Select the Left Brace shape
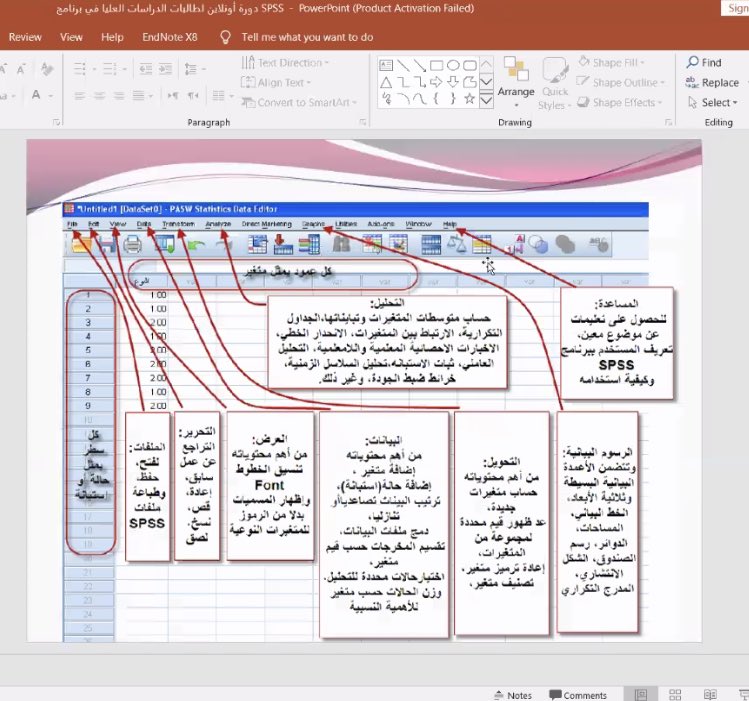Screen dimensions: 749x701 [x=437, y=99]
